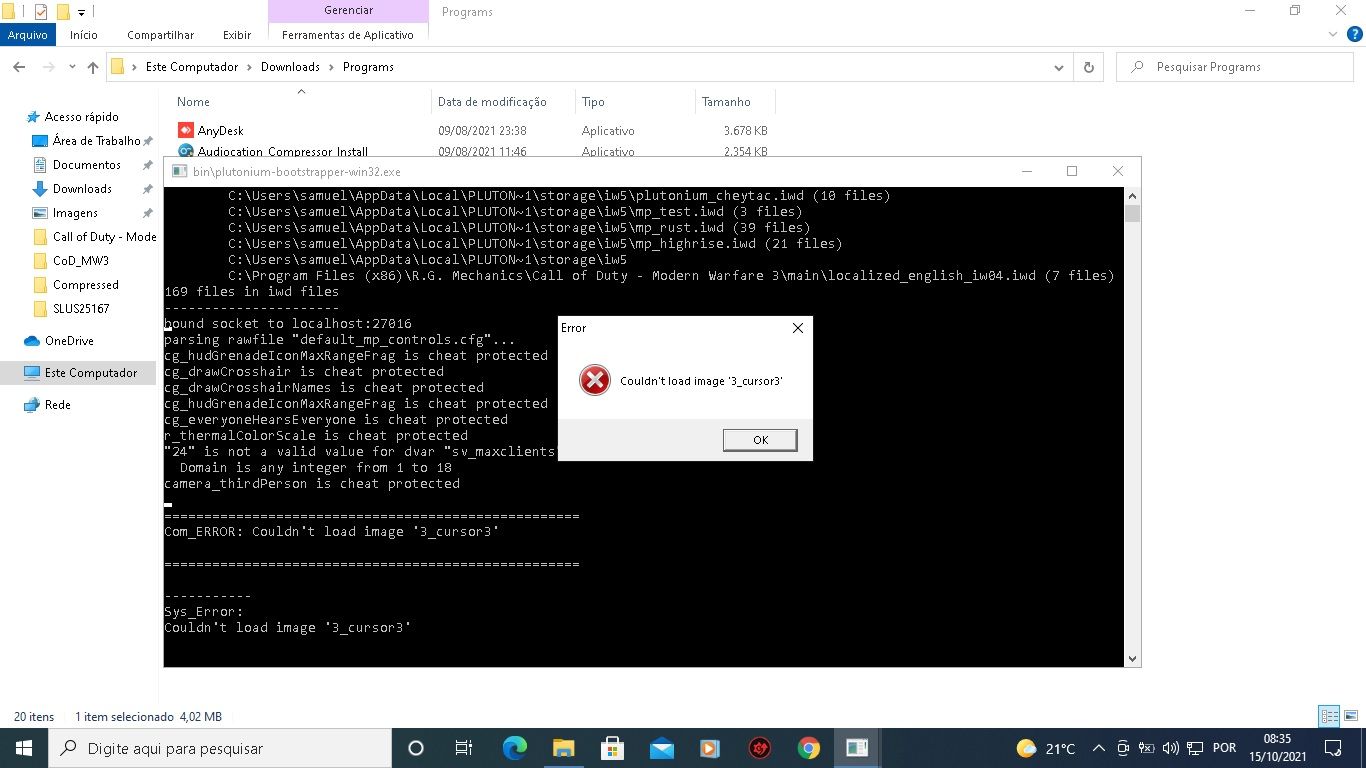Select Imagens in the sidebar

[75, 213]
